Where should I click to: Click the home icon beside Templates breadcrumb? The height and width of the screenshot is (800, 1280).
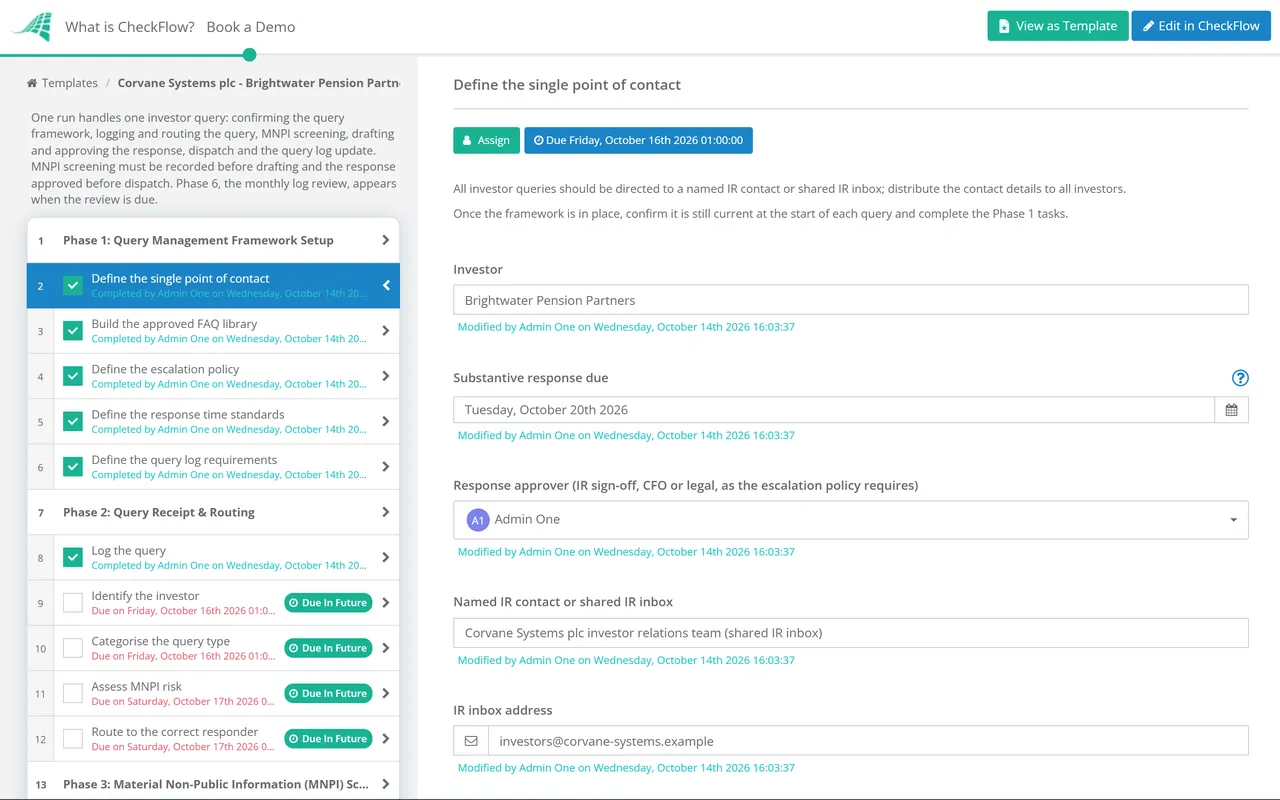[x=33, y=83]
